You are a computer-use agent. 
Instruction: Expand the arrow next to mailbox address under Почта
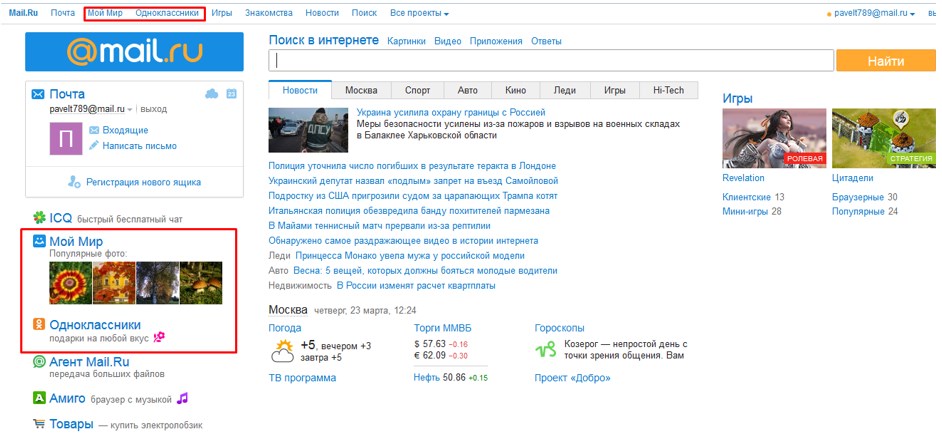pos(129,110)
